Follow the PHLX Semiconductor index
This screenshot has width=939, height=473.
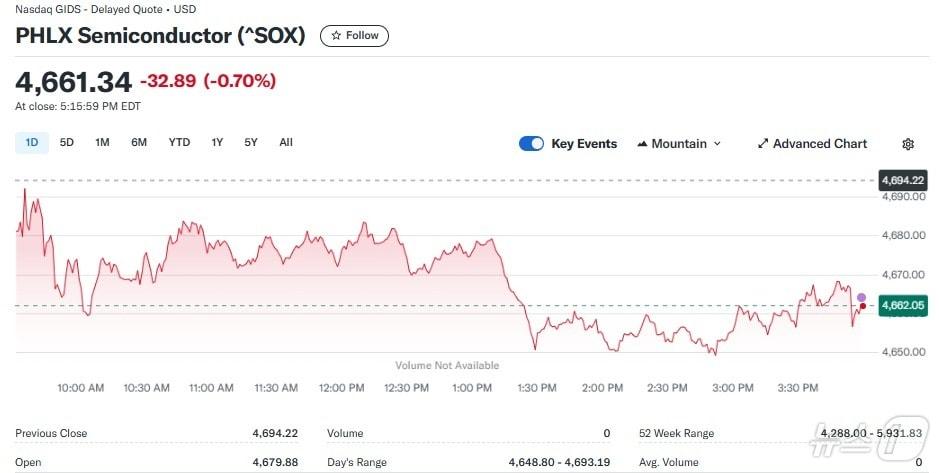point(355,36)
